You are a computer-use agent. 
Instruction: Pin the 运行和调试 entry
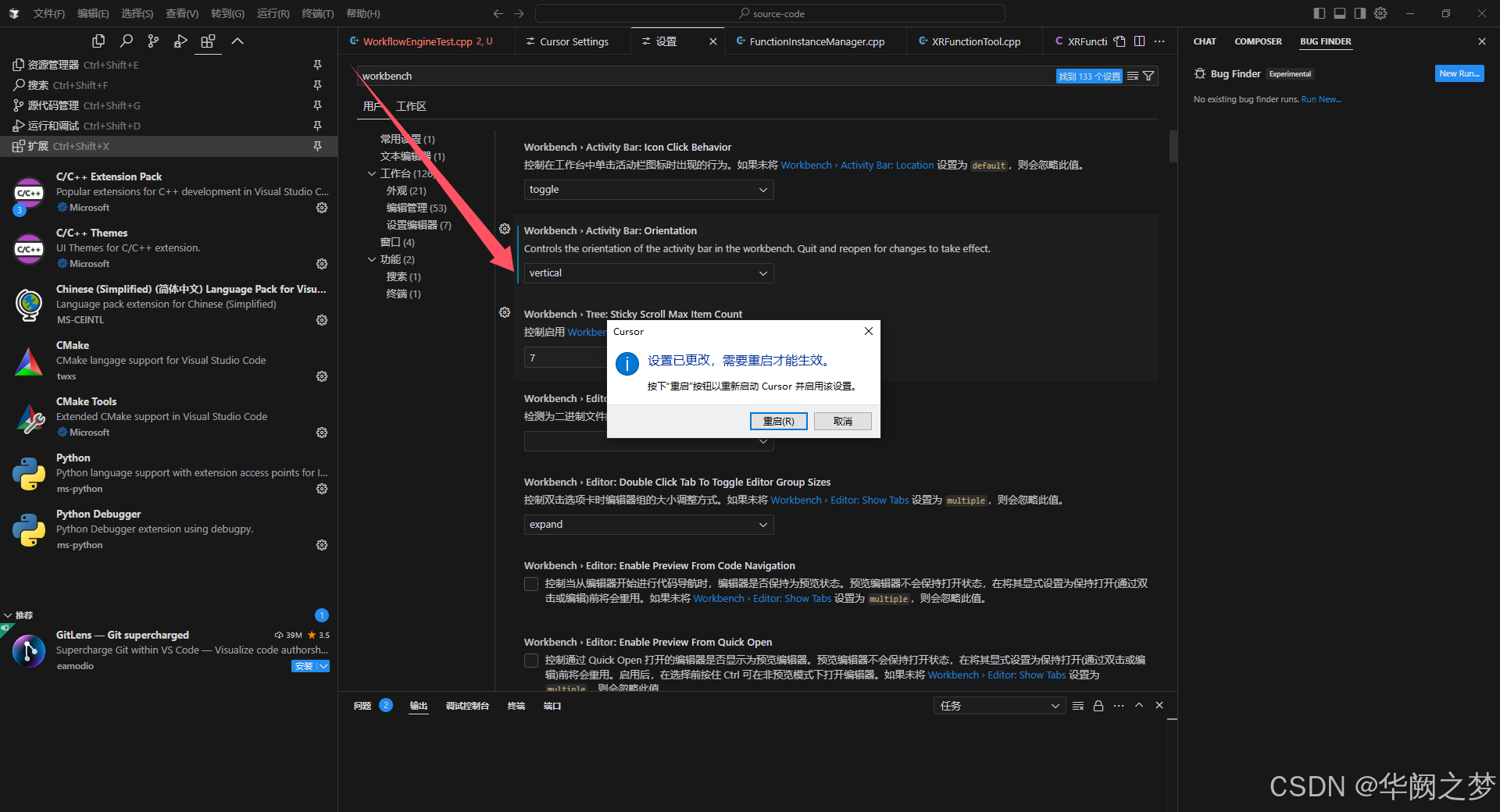(317, 126)
